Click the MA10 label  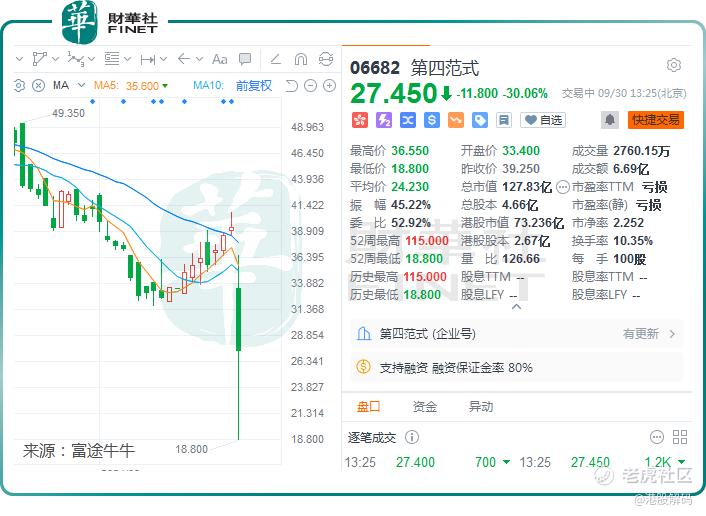tap(208, 85)
